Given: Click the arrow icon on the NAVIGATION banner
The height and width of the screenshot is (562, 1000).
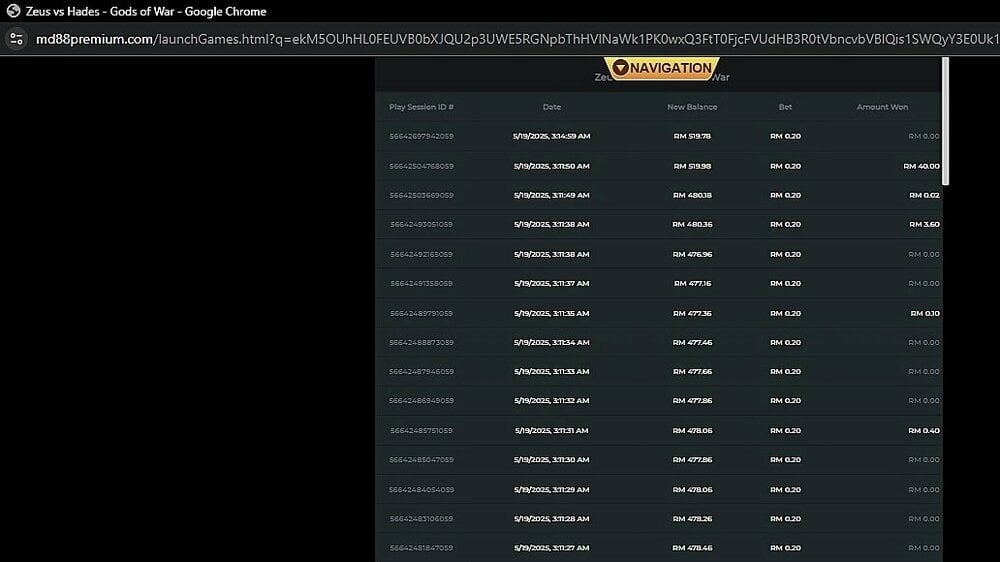Looking at the screenshot, I should (620, 68).
